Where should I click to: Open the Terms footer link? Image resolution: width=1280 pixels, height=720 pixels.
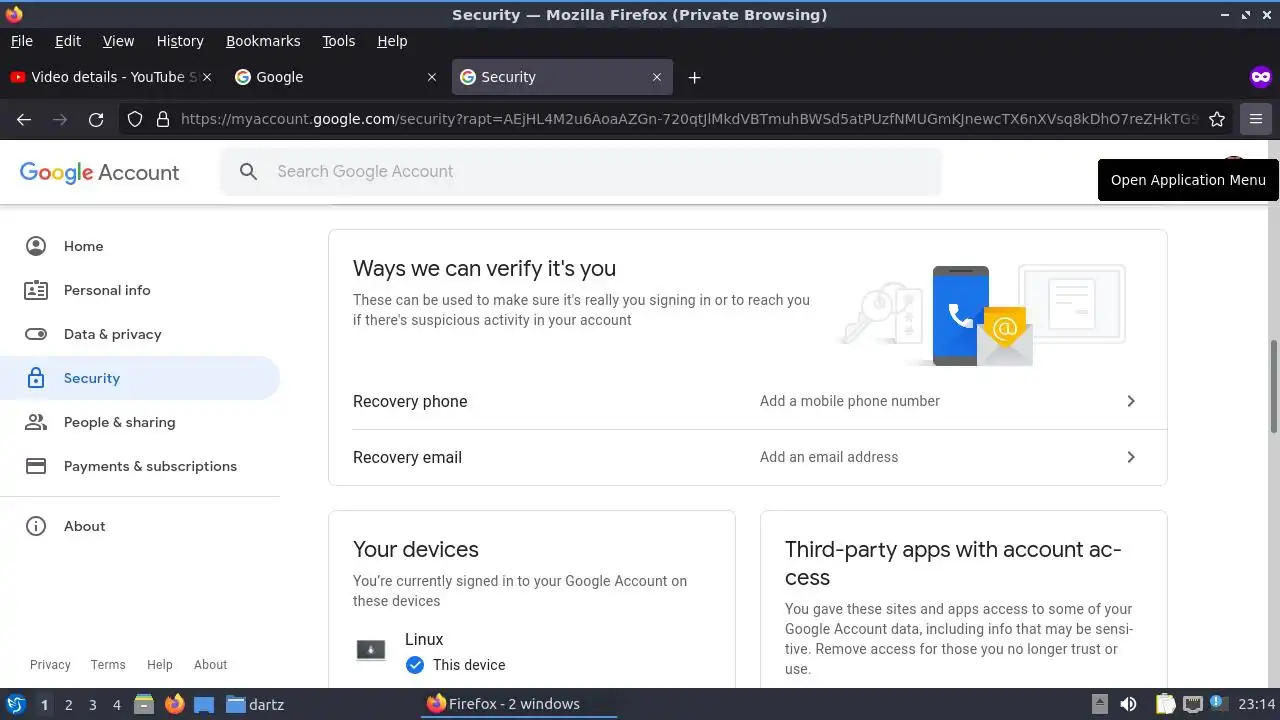point(108,665)
